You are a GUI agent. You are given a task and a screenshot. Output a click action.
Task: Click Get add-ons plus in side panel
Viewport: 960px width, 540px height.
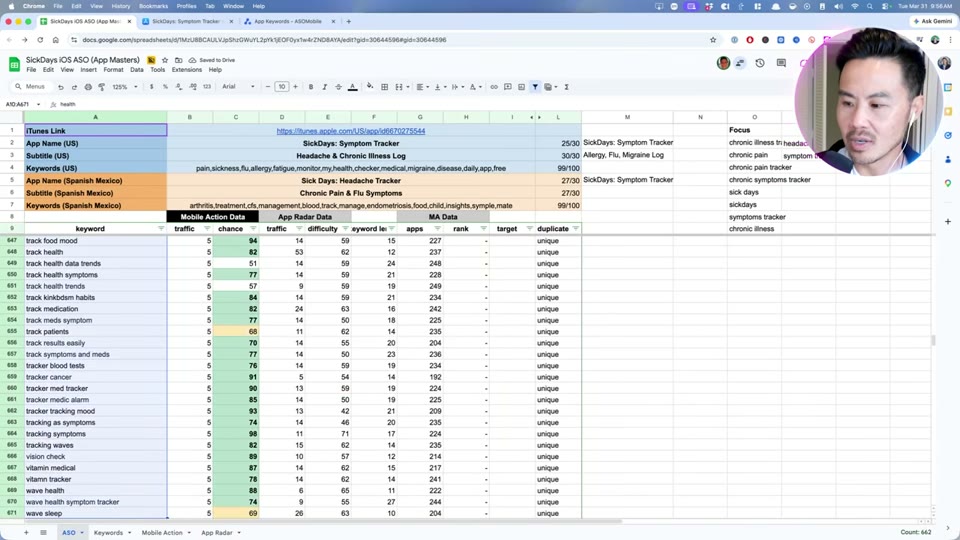(948, 222)
